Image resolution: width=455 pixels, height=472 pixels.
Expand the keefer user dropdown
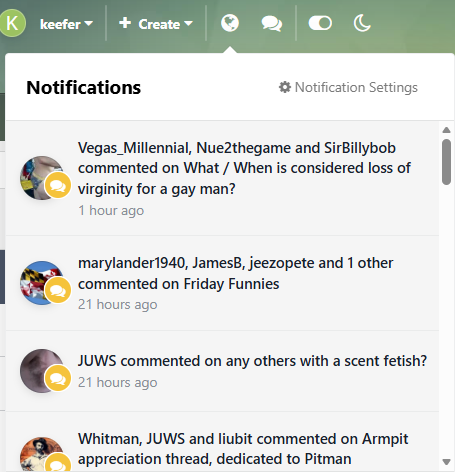tap(66, 24)
